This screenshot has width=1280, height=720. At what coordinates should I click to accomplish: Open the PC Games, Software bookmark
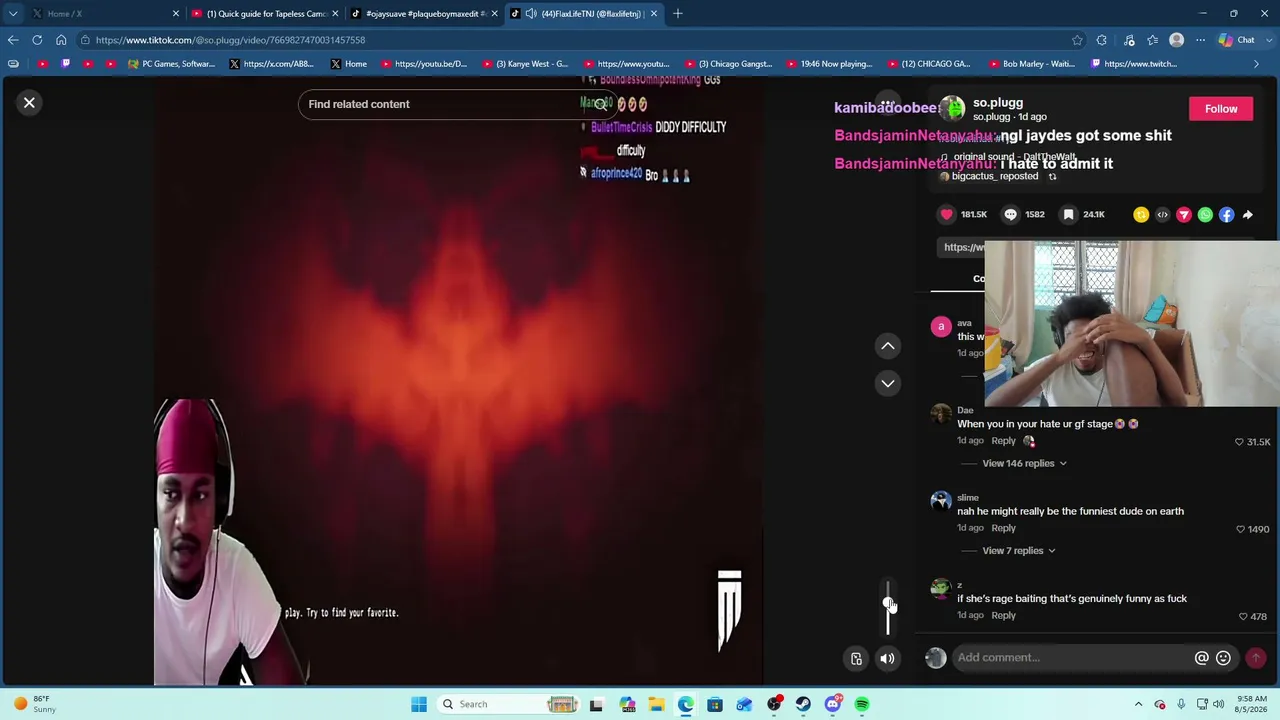[x=171, y=64]
